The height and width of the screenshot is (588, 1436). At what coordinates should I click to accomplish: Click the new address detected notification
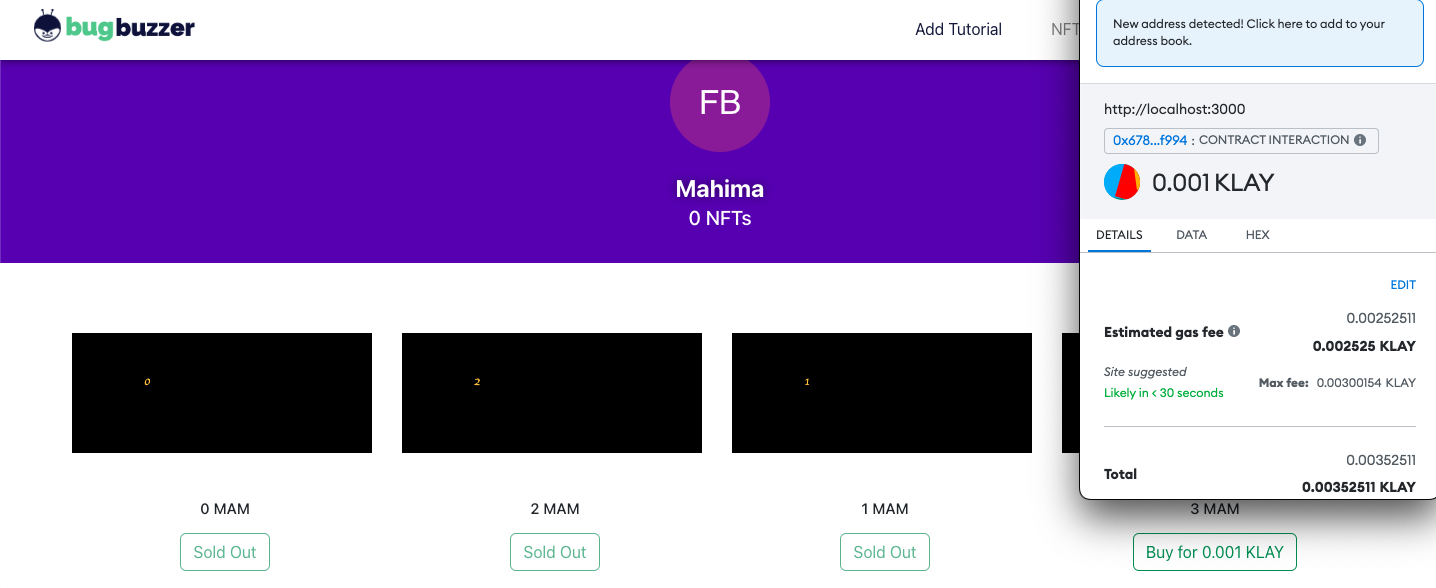click(x=1259, y=32)
